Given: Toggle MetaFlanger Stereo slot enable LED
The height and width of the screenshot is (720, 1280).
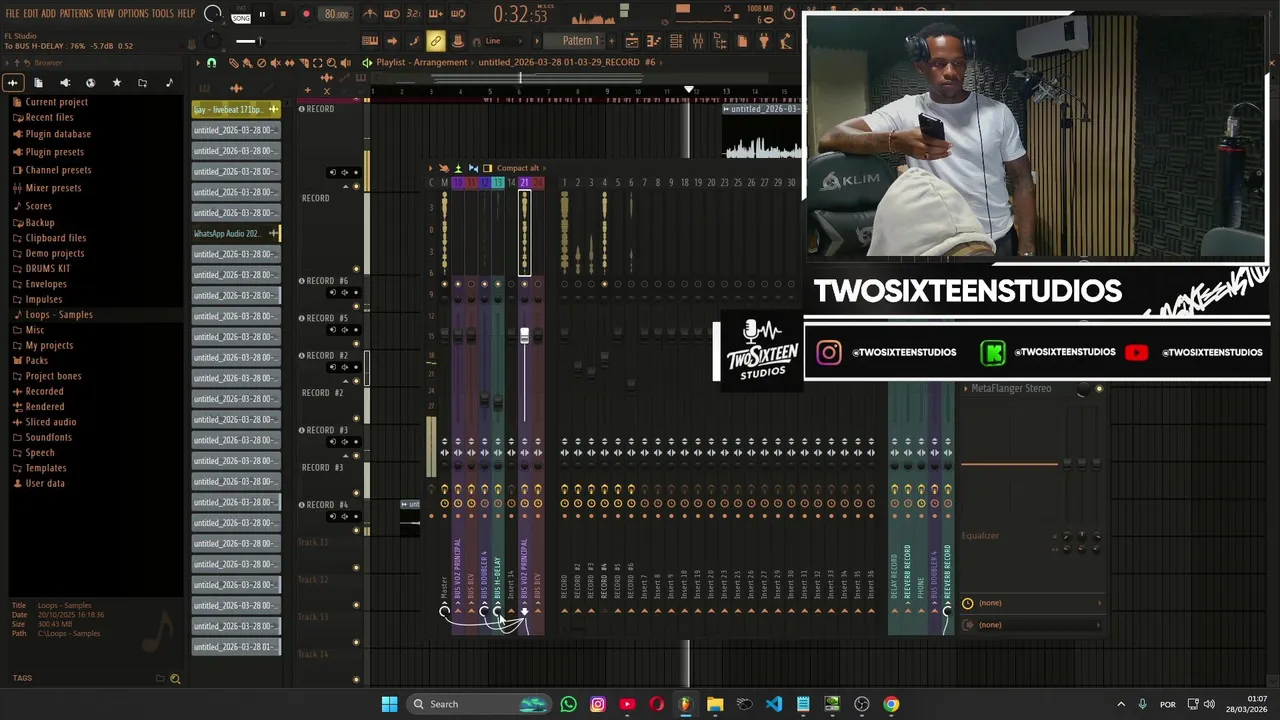Looking at the screenshot, I should pyautogui.click(x=1099, y=388).
